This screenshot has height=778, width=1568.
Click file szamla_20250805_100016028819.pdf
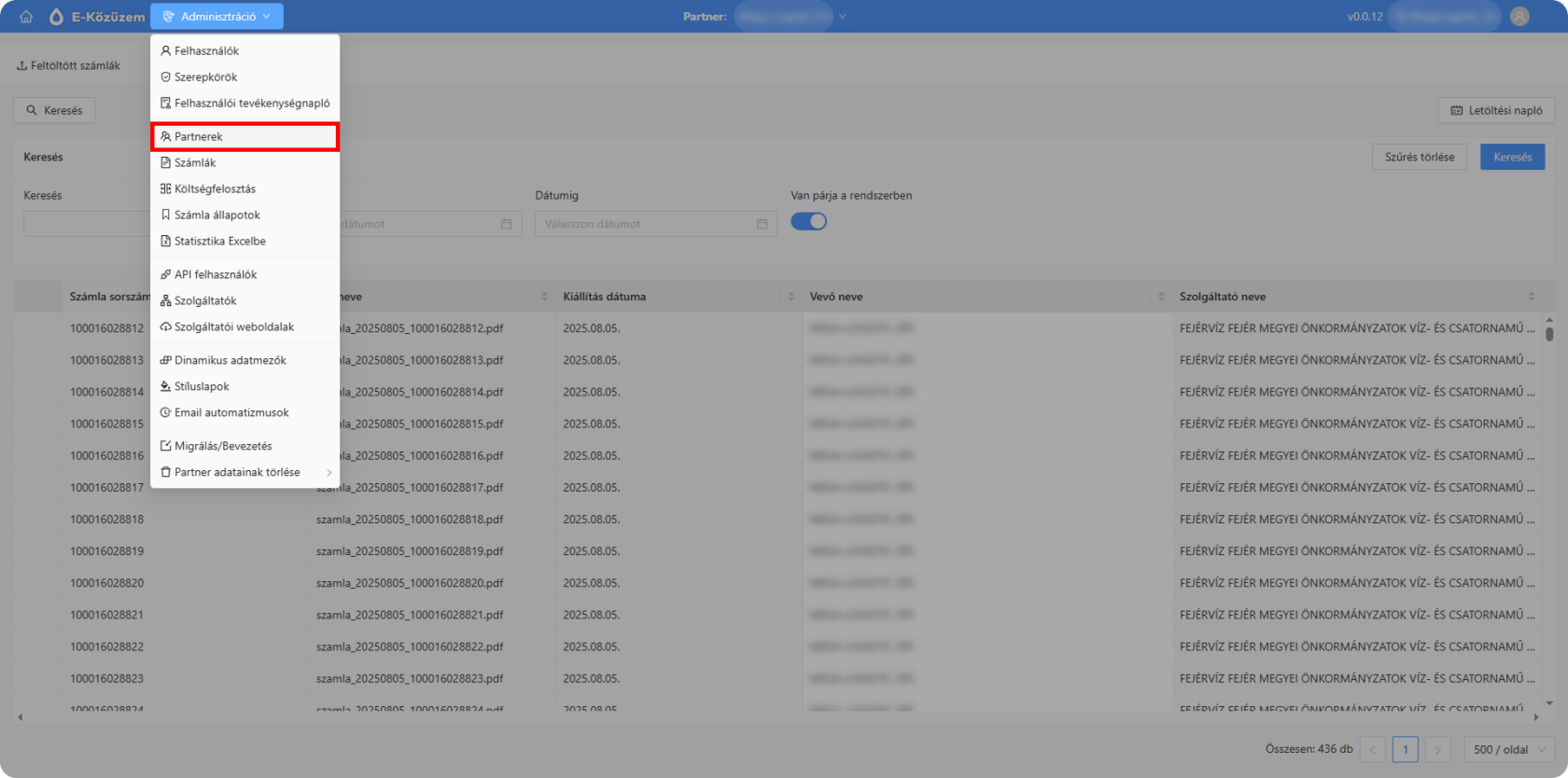(x=410, y=551)
